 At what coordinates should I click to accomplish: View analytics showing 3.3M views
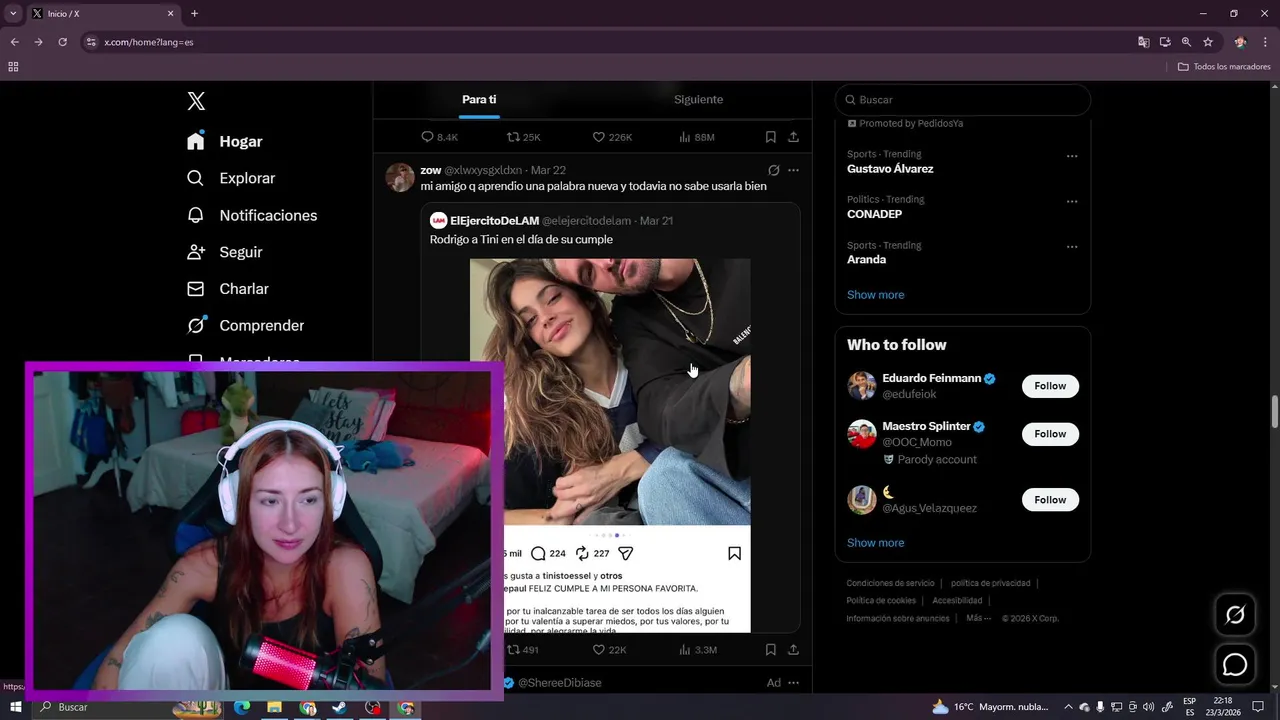(697, 650)
